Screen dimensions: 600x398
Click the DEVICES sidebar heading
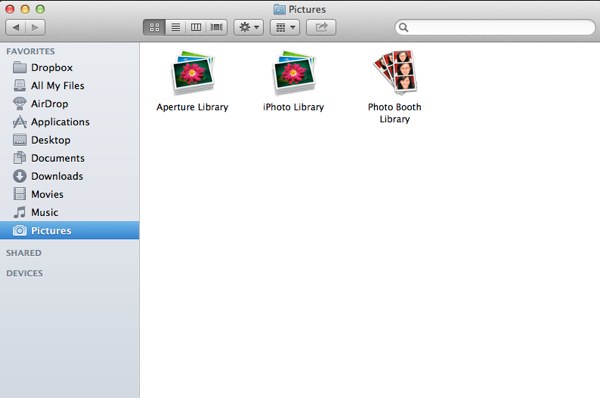(x=24, y=273)
